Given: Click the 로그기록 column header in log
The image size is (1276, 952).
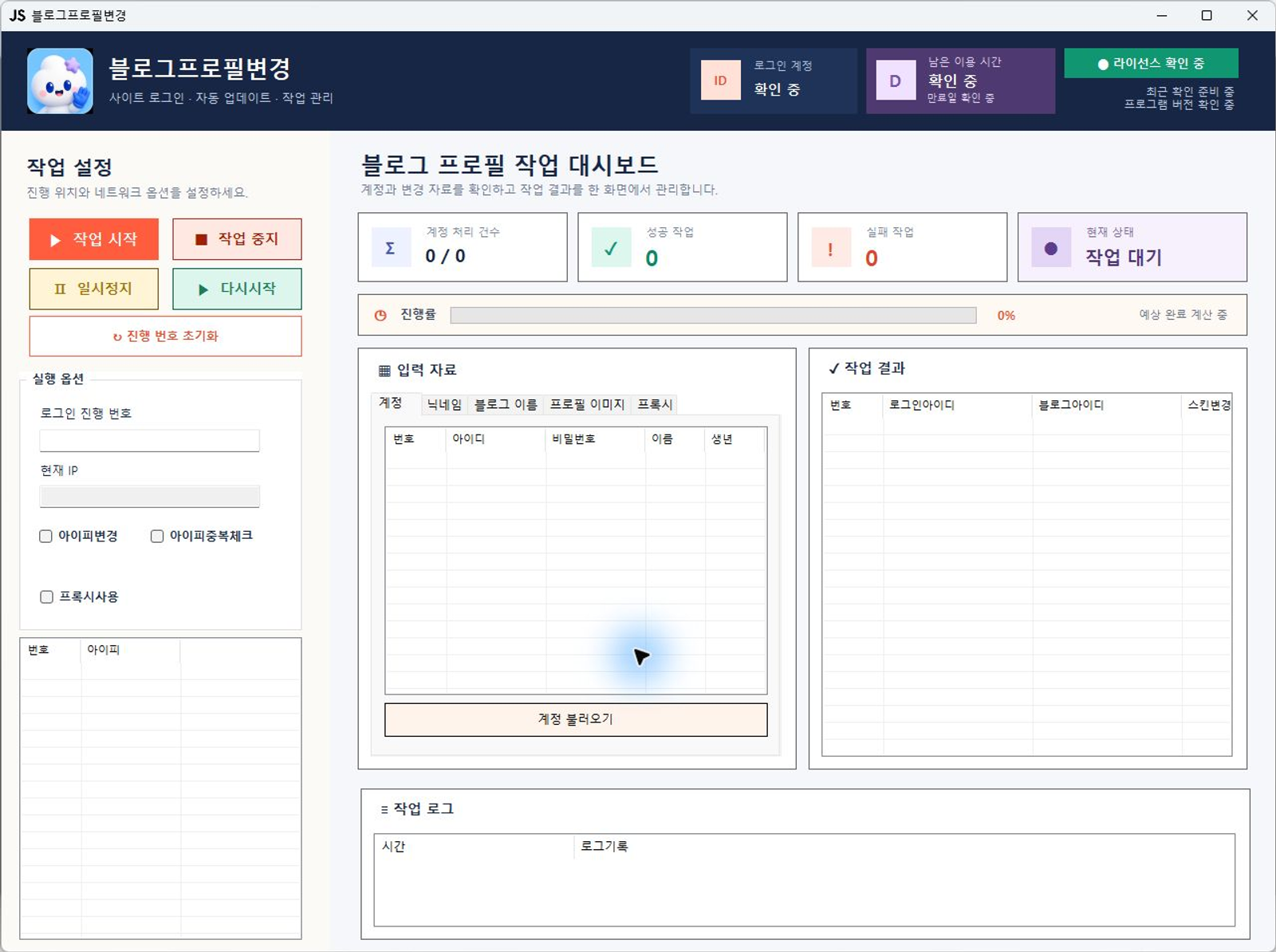Looking at the screenshot, I should tap(904, 846).
